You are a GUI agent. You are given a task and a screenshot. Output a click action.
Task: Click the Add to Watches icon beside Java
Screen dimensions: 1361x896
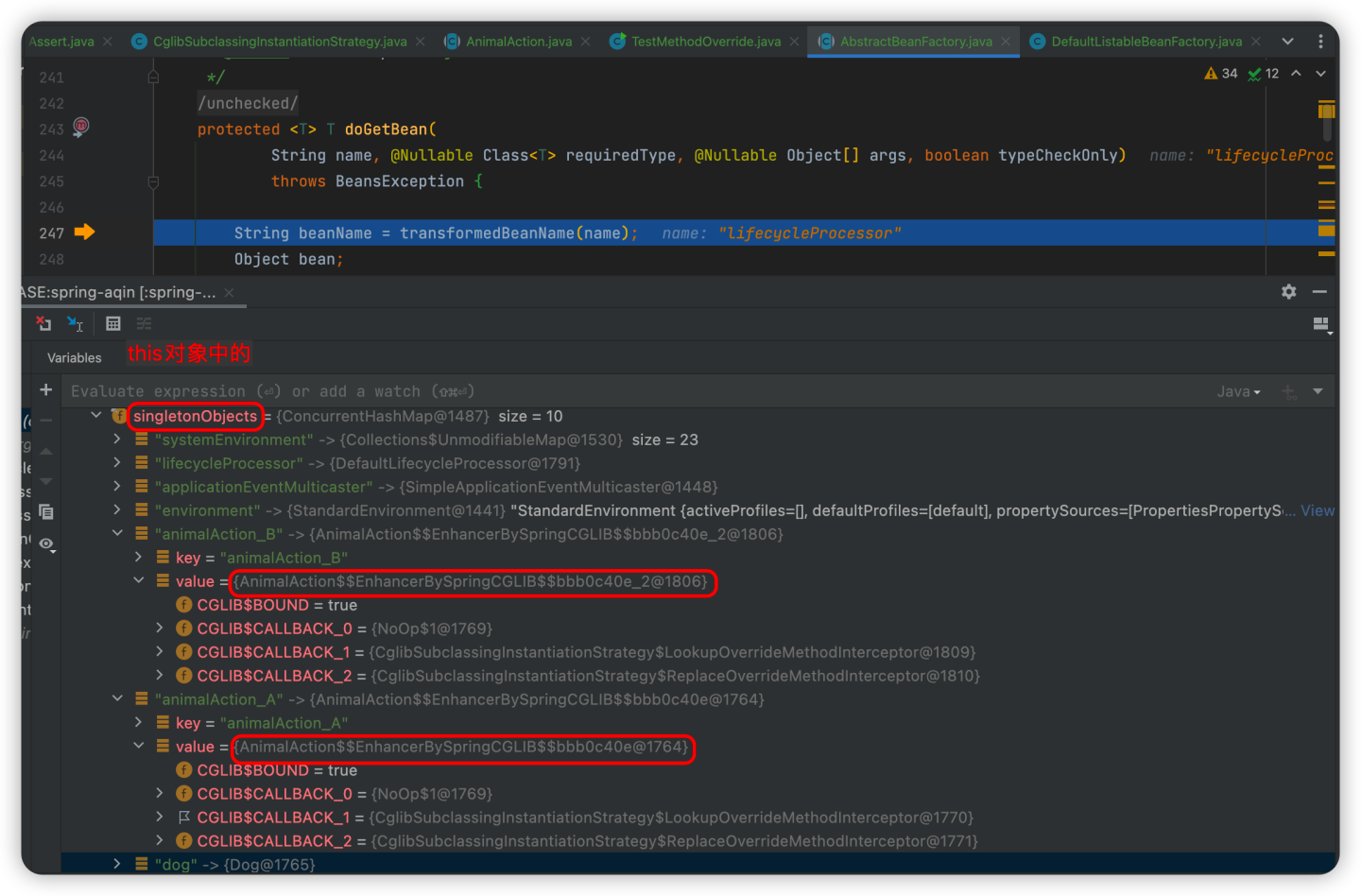click(1289, 391)
